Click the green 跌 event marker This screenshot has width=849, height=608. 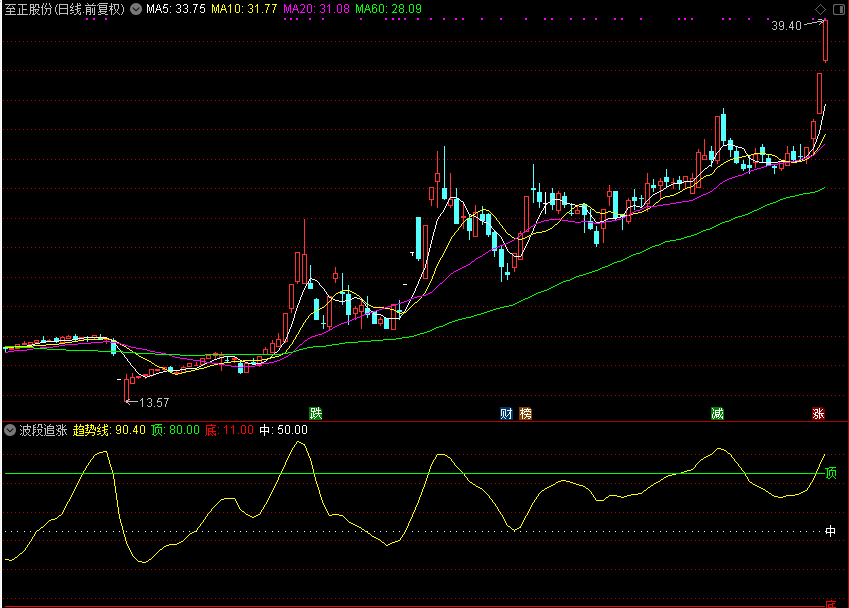316,414
